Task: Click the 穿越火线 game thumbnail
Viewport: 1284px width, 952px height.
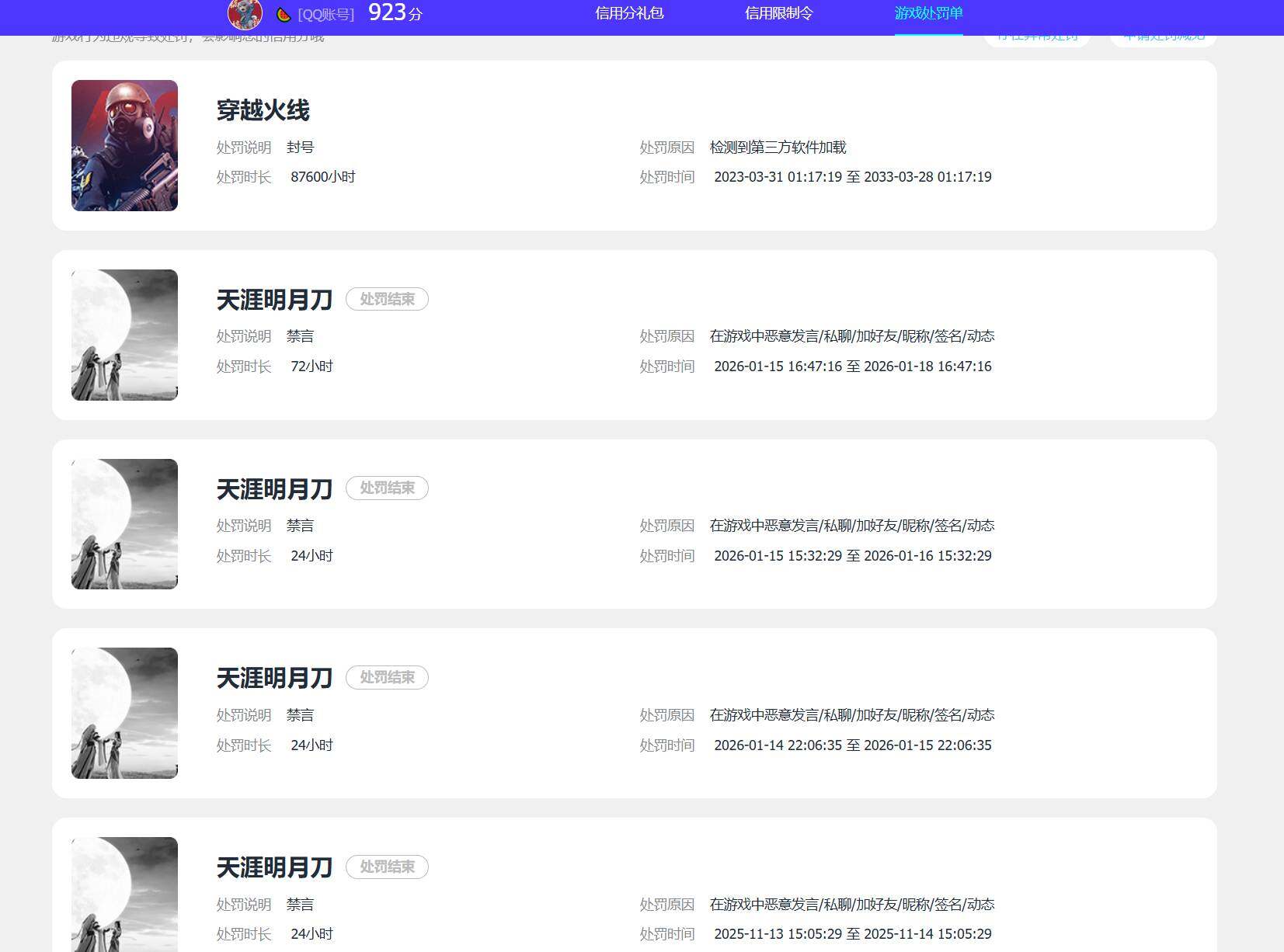Action: tap(124, 145)
